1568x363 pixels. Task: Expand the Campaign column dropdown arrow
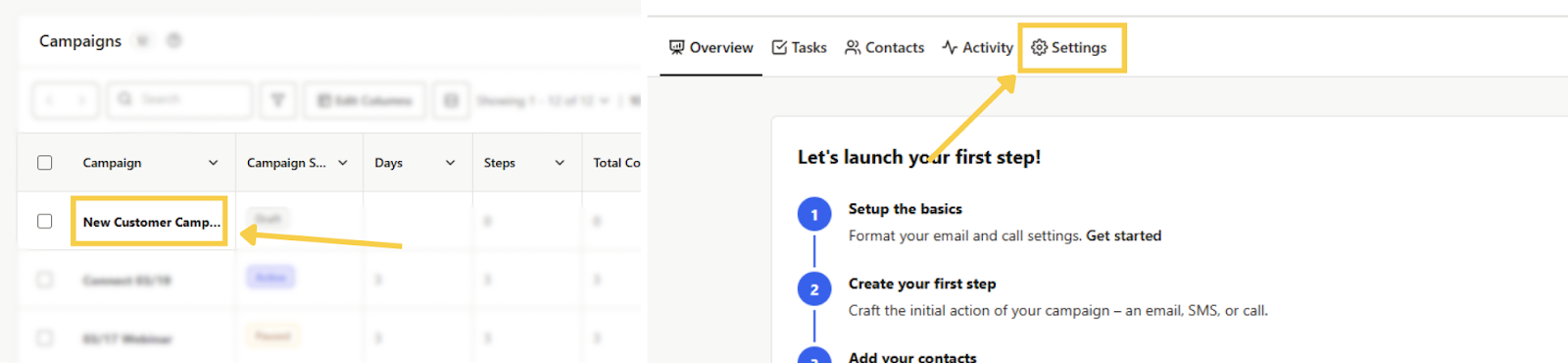[214, 163]
